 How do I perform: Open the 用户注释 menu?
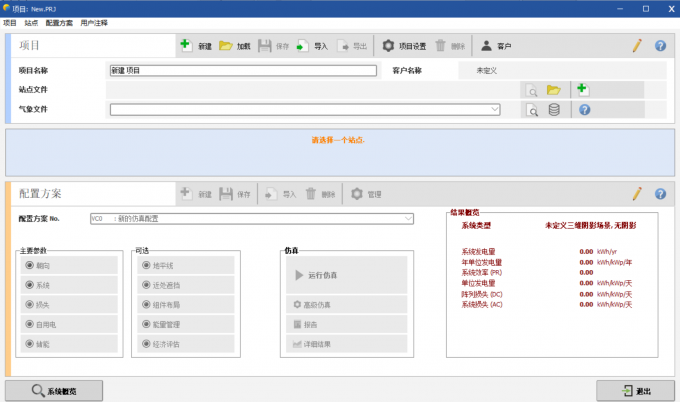pos(94,23)
